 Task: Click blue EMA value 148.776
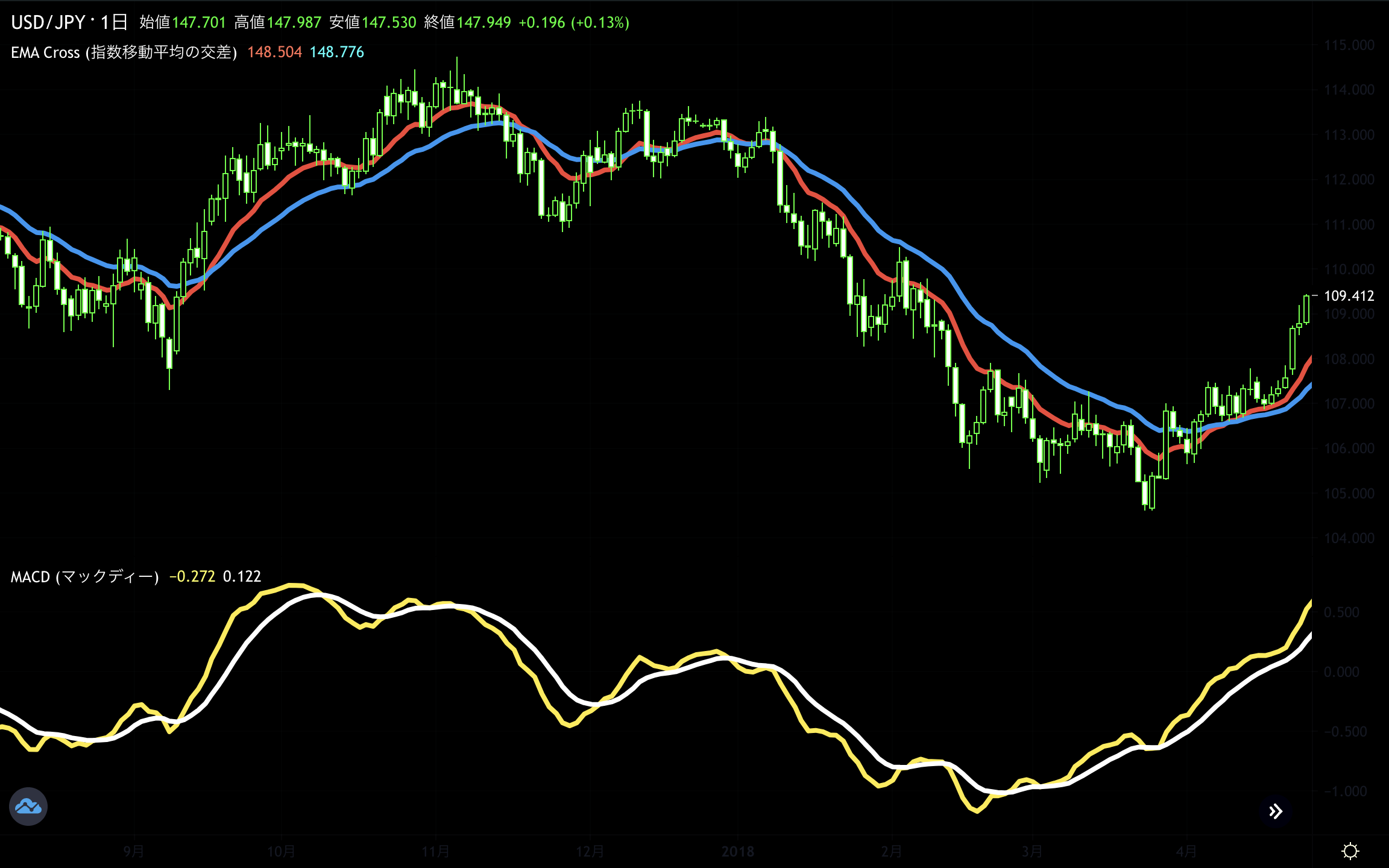336,52
